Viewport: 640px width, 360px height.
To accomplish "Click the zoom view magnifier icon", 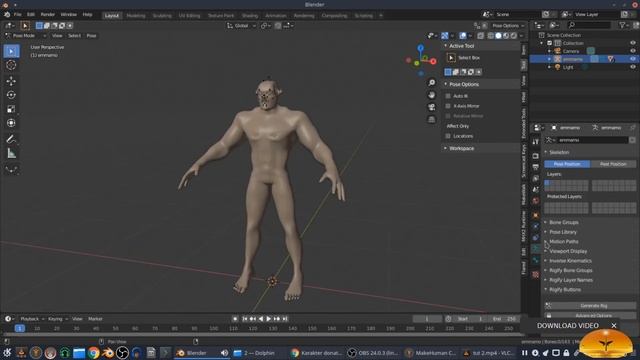I will [431, 83].
